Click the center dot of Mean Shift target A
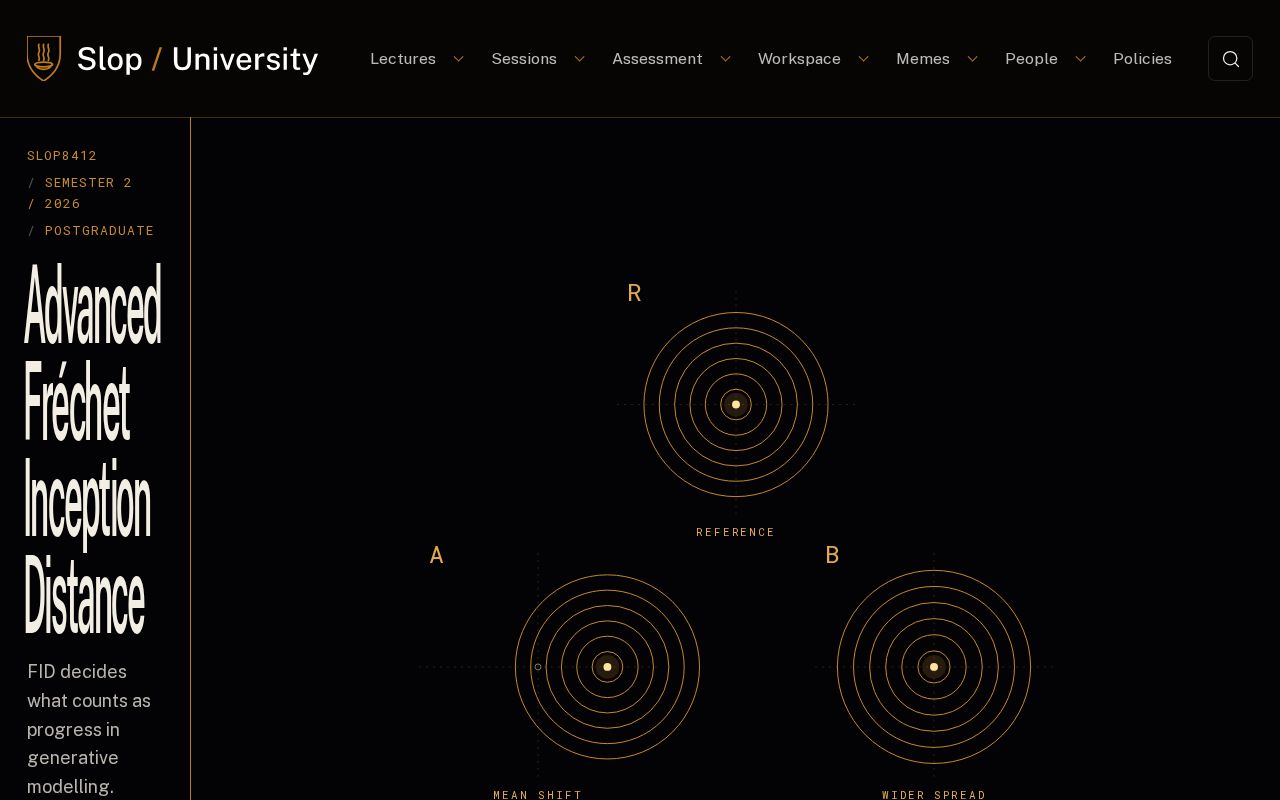The width and height of the screenshot is (1280, 800). pyautogui.click(x=607, y=667)
